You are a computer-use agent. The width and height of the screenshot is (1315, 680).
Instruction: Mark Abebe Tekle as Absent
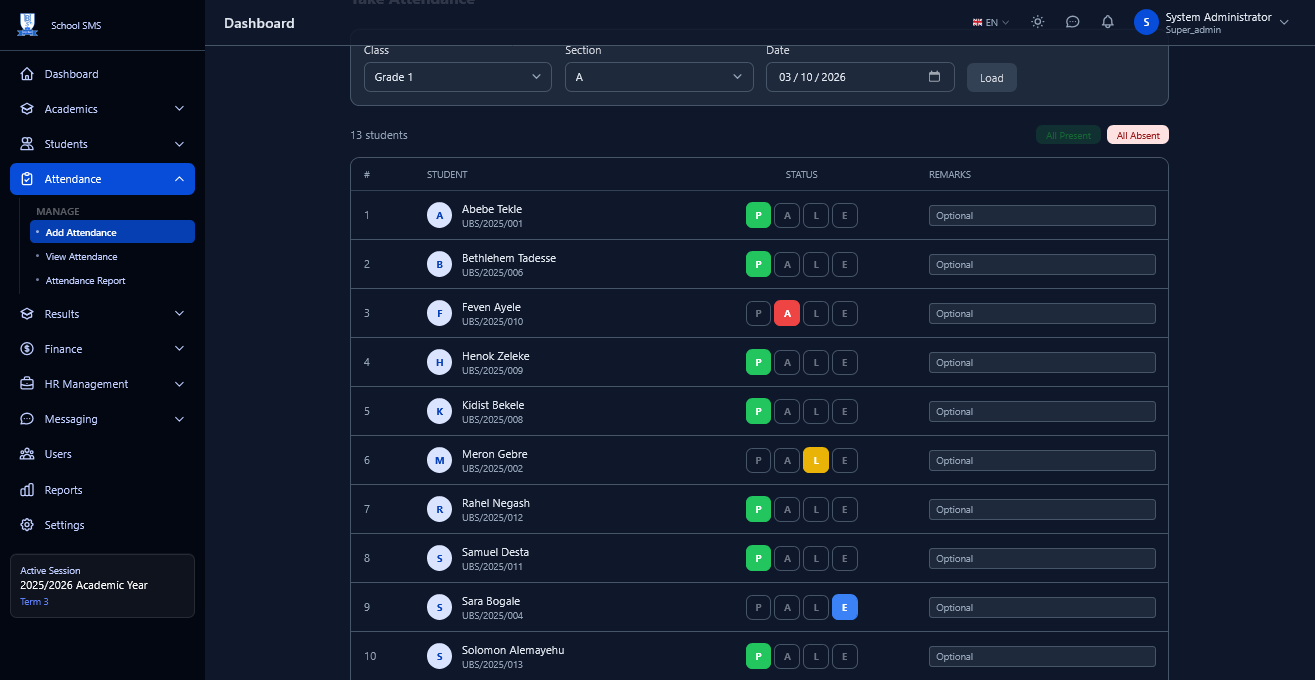click(788, 215)
